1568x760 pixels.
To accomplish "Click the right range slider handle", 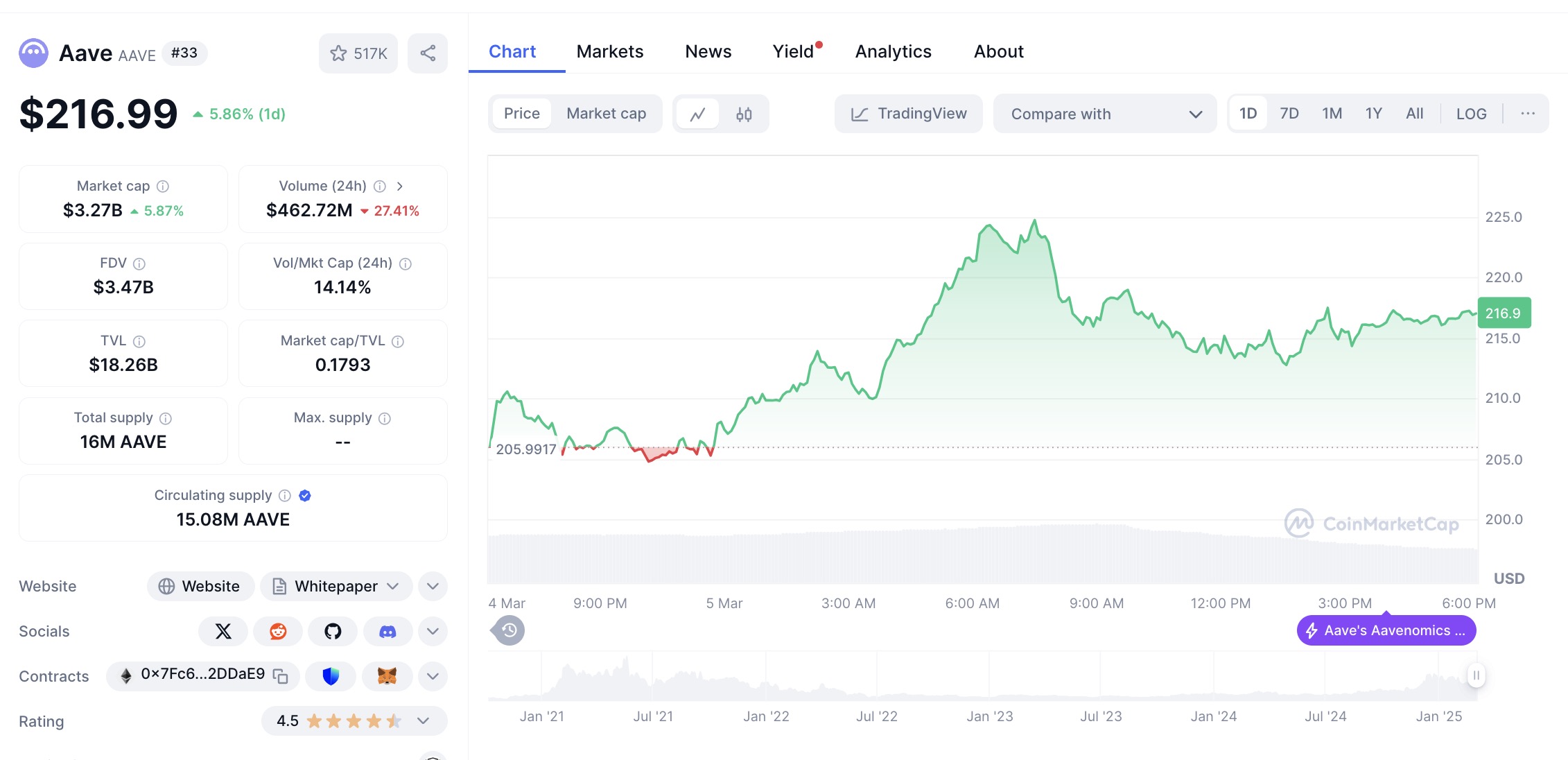I will [1476, 675].
